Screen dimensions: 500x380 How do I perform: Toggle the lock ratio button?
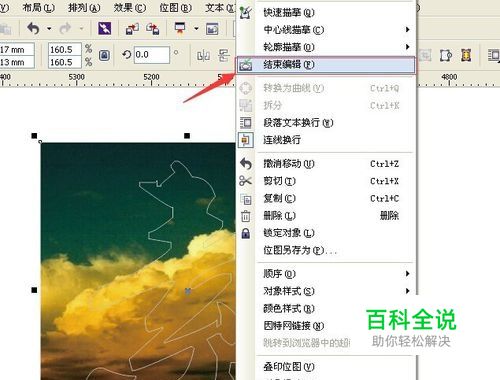[x=104, y=55]
